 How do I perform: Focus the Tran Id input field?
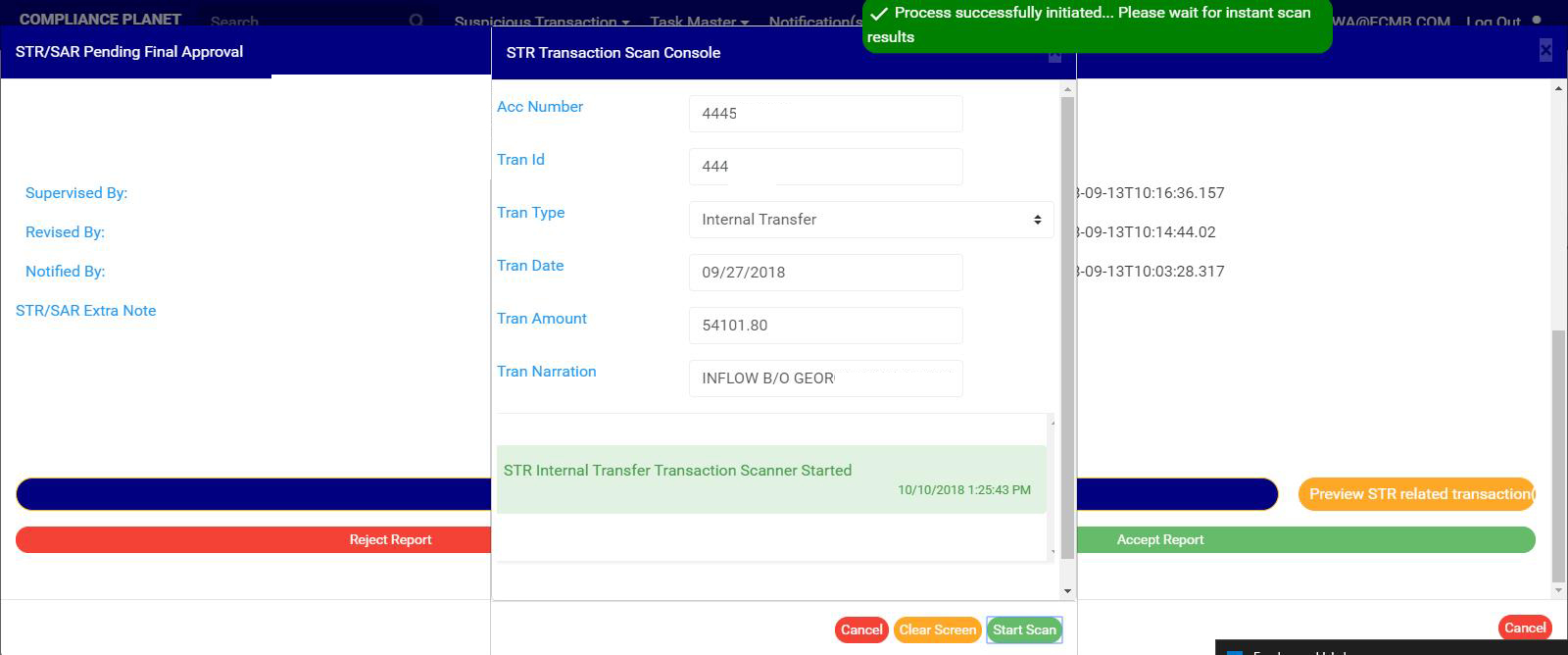(825, 167)
